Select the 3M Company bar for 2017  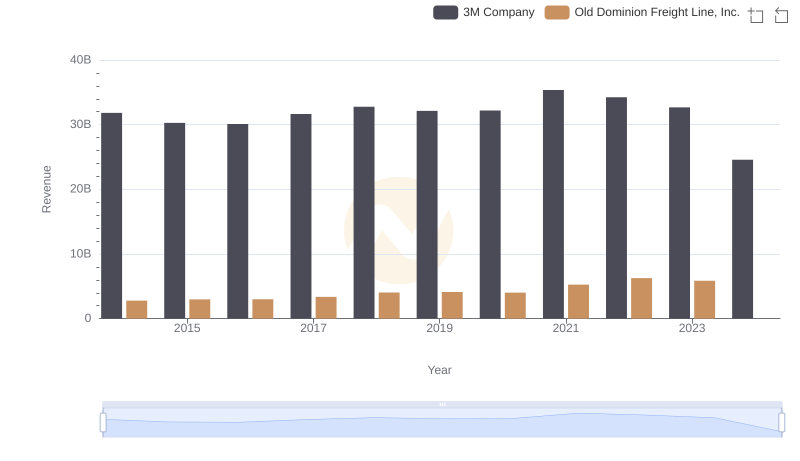(x=301, y=216)
